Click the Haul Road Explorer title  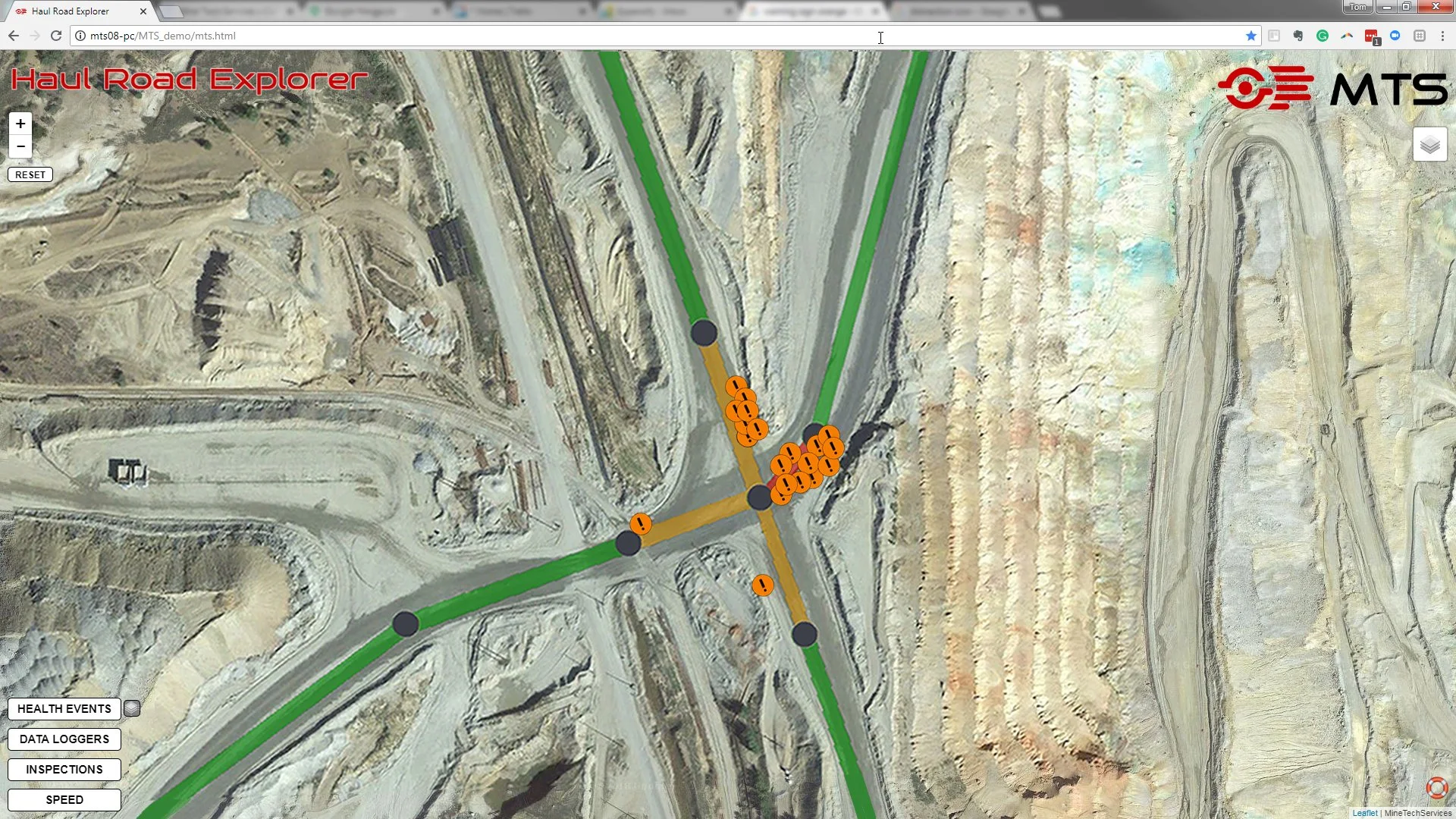(x=190, y=79)
